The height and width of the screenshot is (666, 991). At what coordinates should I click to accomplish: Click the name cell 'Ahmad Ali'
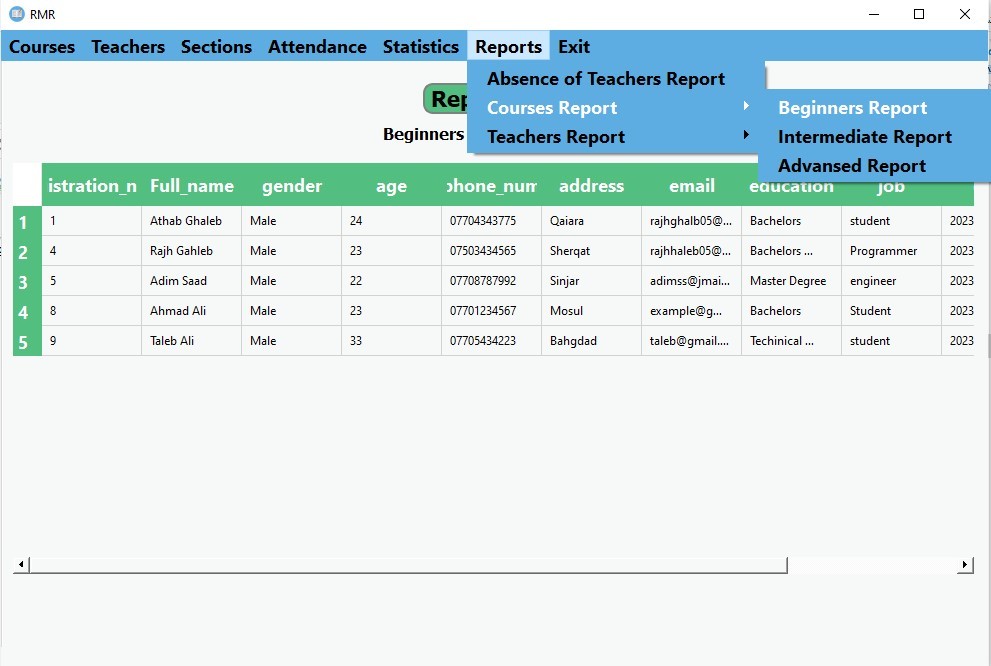click(192, 311)
